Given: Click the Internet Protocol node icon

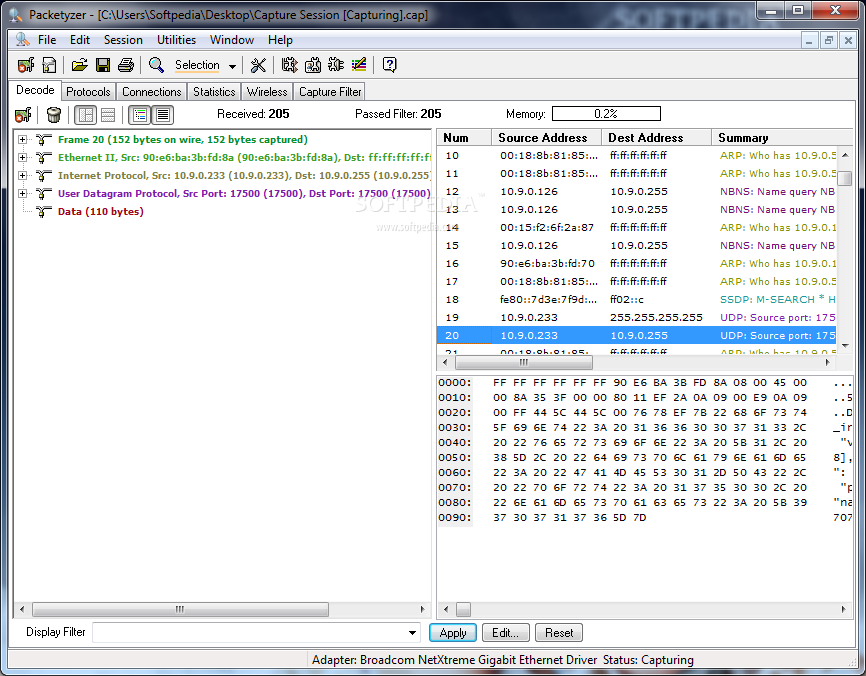Looking at the screenshot, I should click(44, 176).
